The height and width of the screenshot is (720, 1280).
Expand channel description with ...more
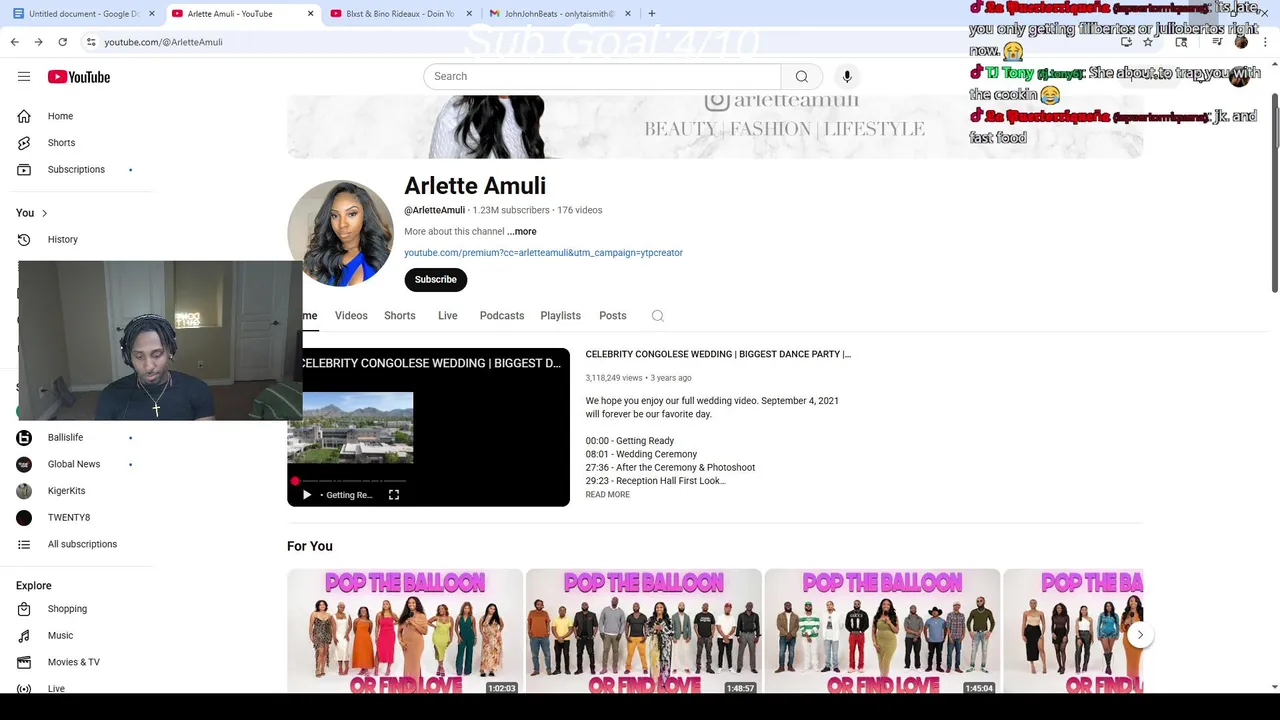pos(521,232)
